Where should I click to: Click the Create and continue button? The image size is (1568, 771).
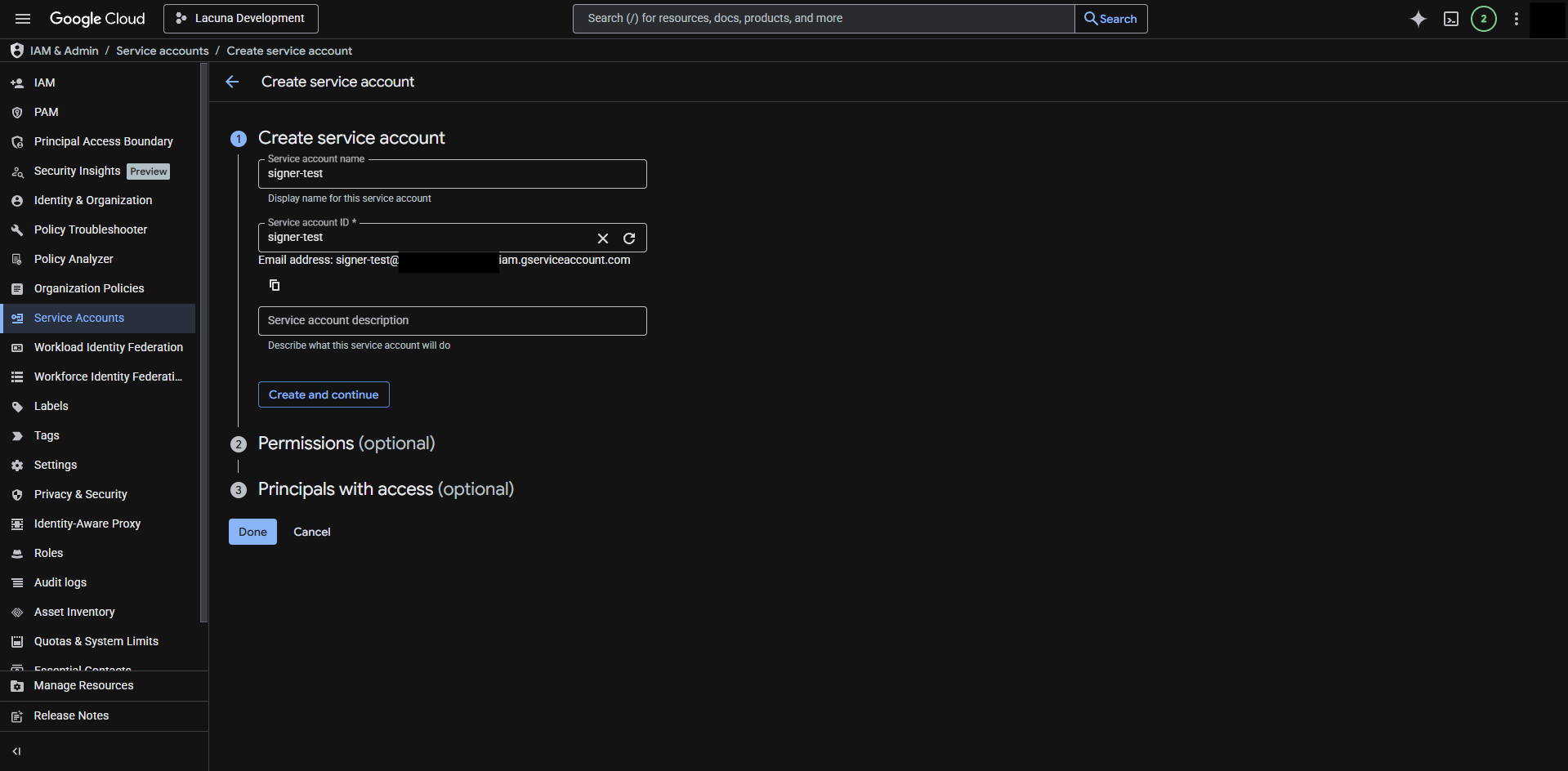tap(324, 394)
